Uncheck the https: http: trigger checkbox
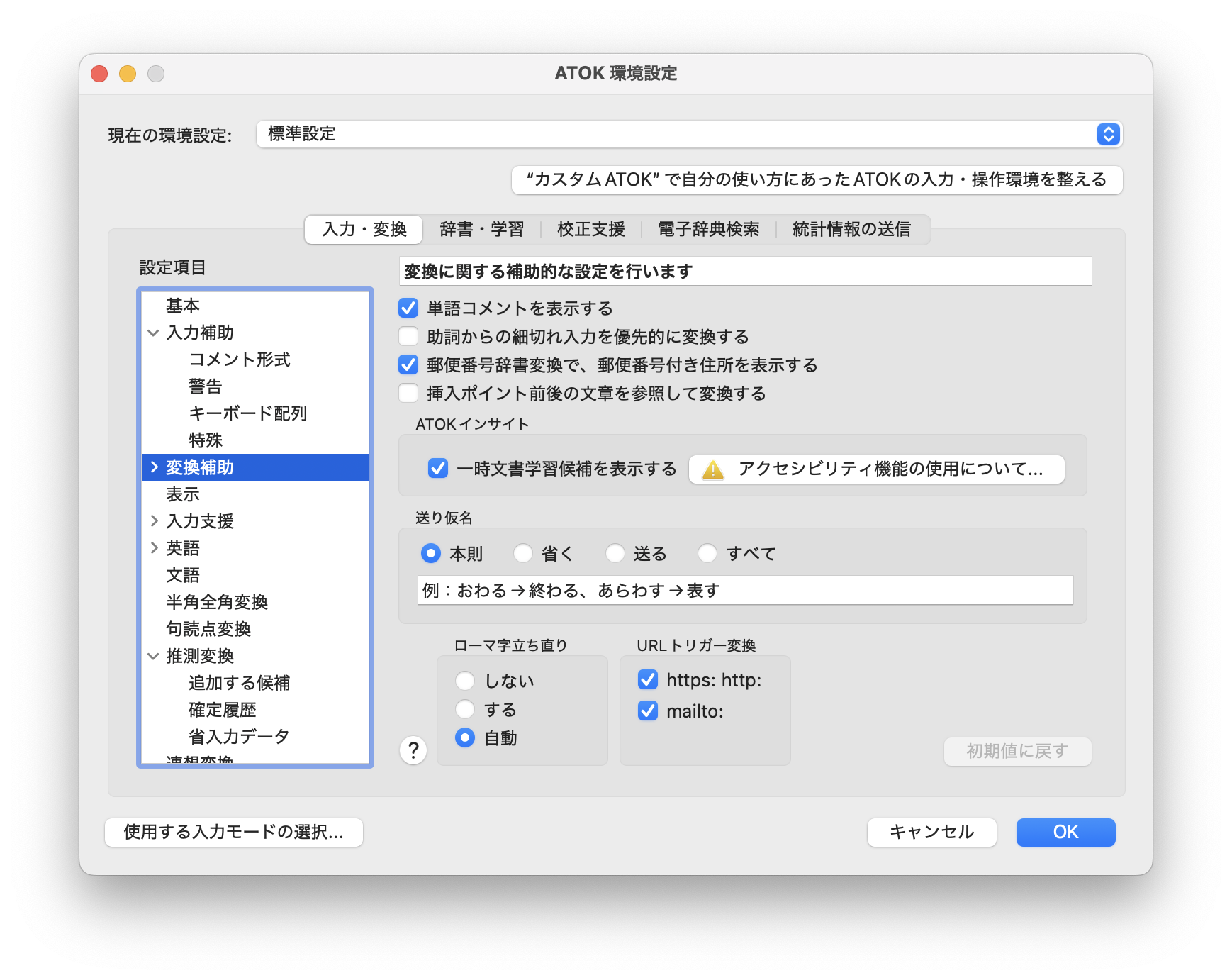 648,680
